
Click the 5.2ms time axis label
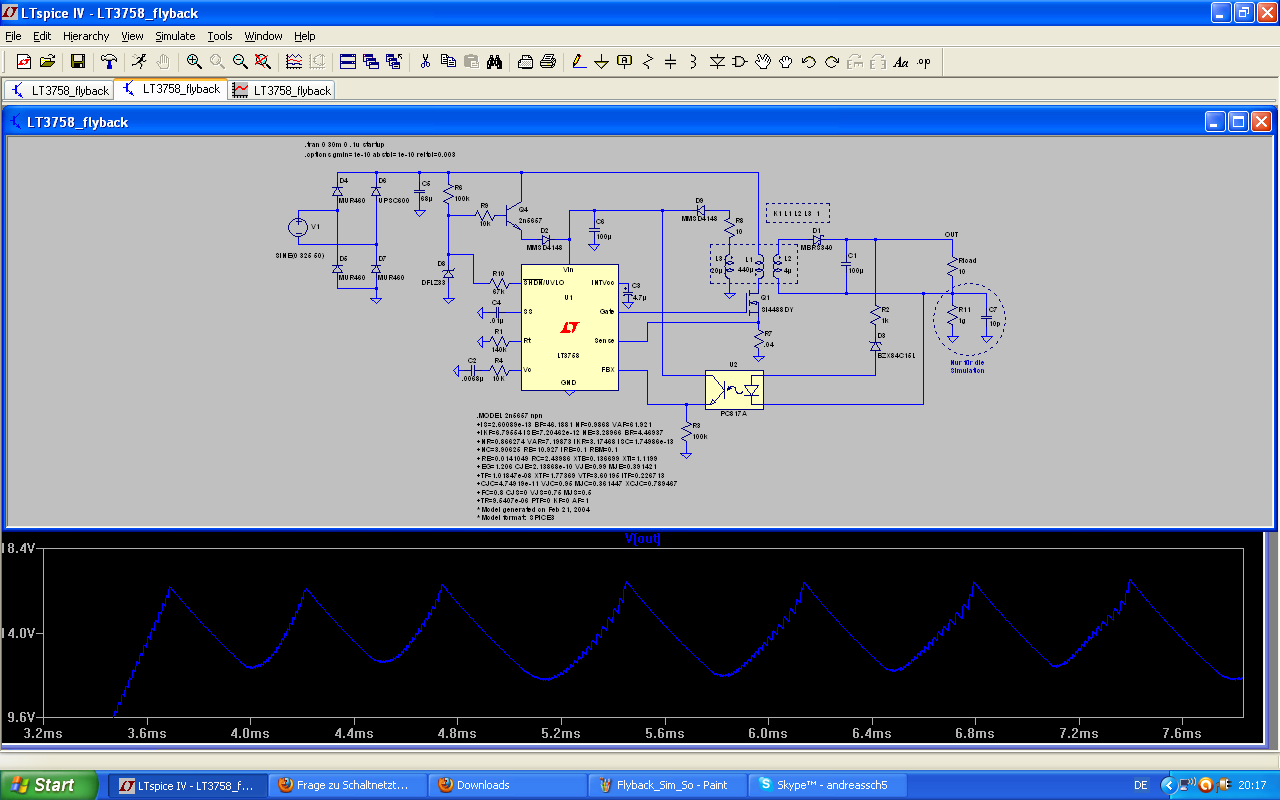(560, 733)
